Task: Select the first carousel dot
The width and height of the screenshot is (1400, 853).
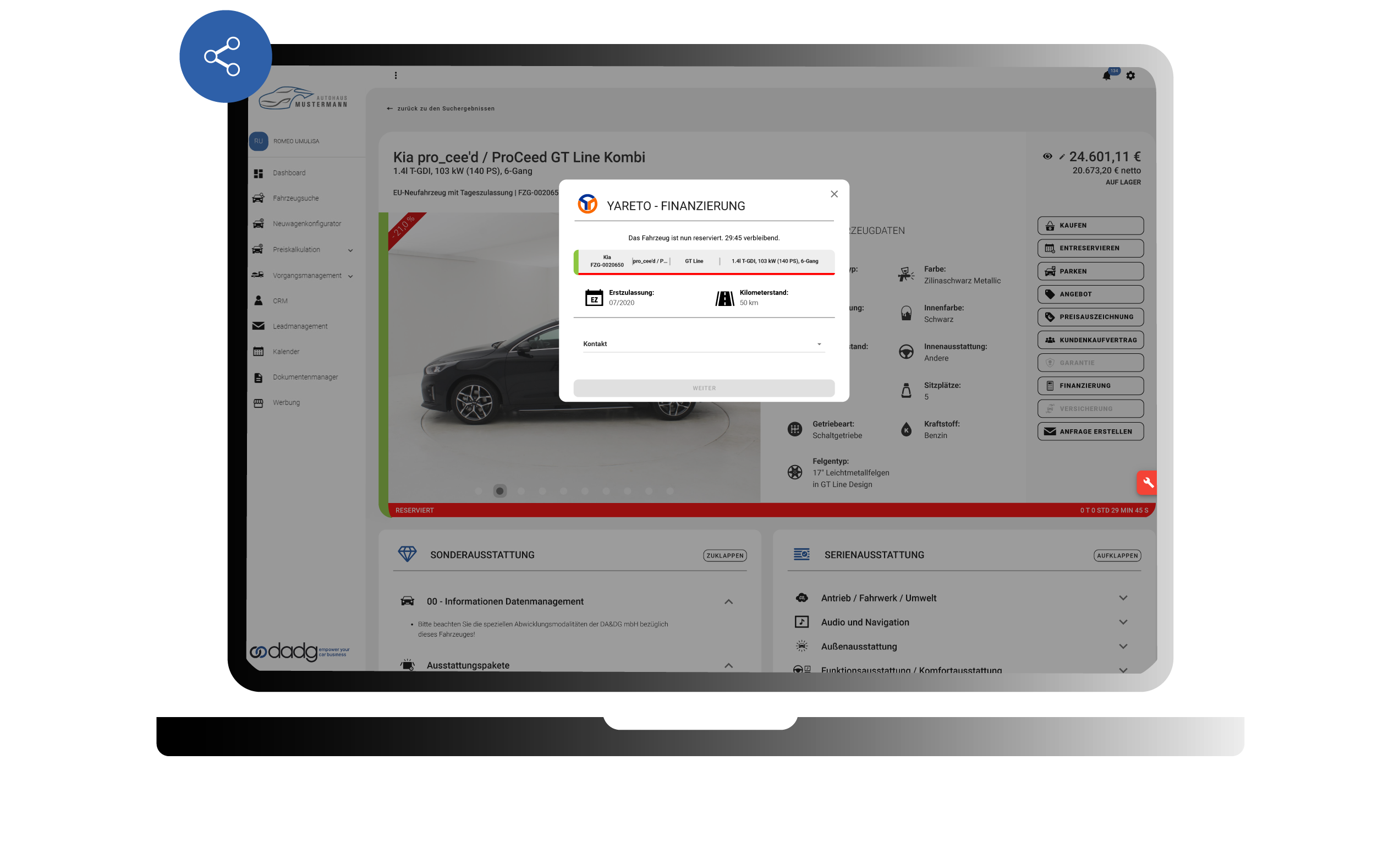Action: [x=479, y=491]
